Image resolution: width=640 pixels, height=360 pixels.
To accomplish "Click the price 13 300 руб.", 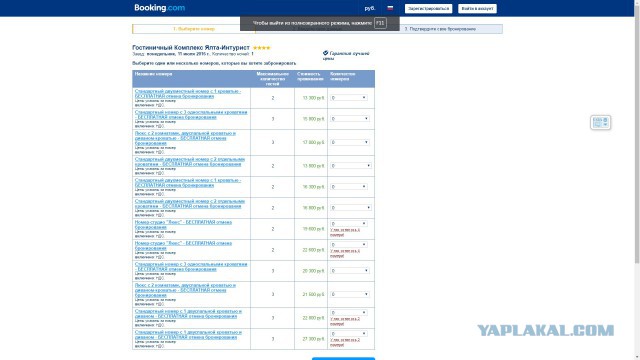I will pos(313,98).
